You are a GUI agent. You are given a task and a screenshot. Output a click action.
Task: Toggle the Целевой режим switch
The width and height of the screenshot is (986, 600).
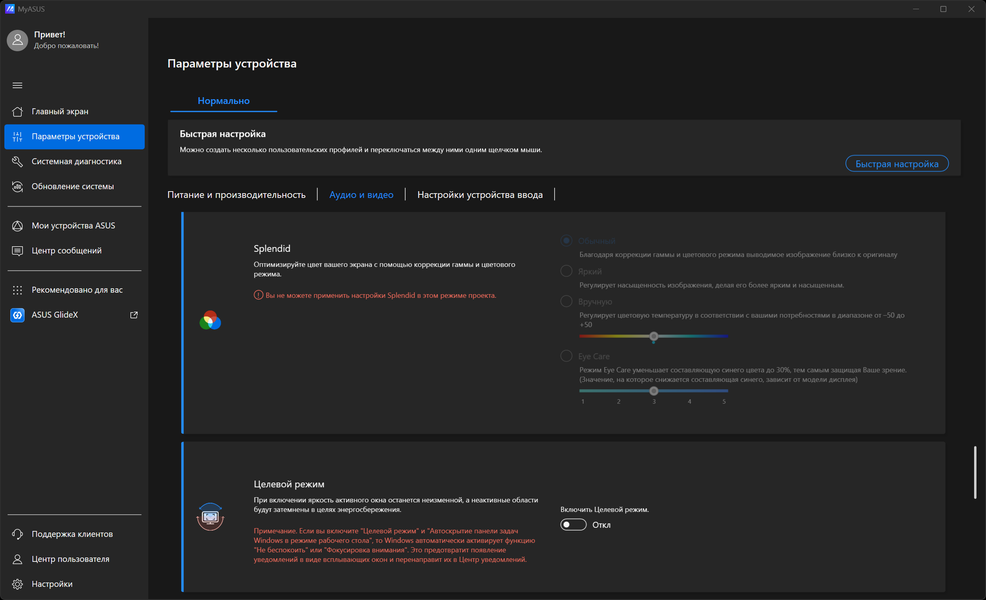pos(573,525)
